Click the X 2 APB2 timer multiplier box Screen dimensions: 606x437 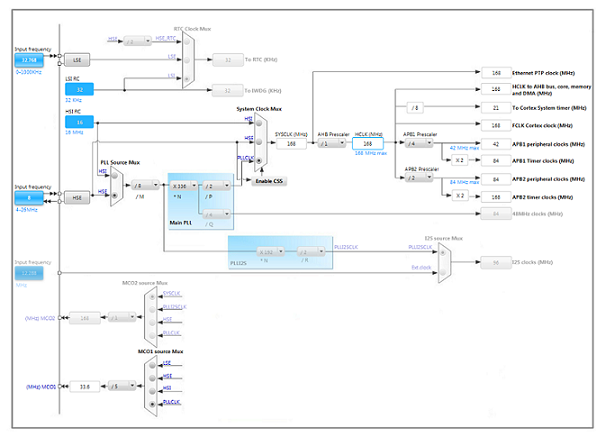pyautogui.click(x=460, y=196)
